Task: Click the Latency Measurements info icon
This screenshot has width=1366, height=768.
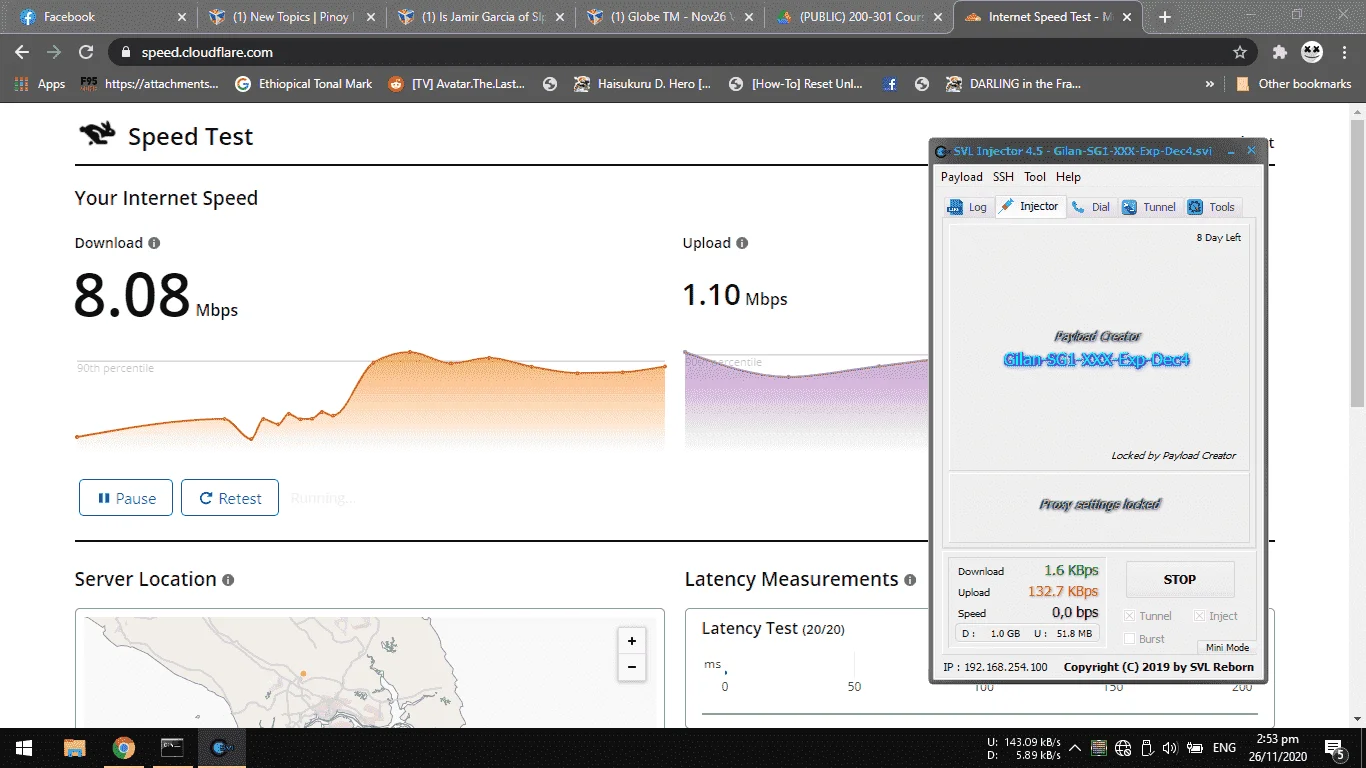Action: point(910,580)
